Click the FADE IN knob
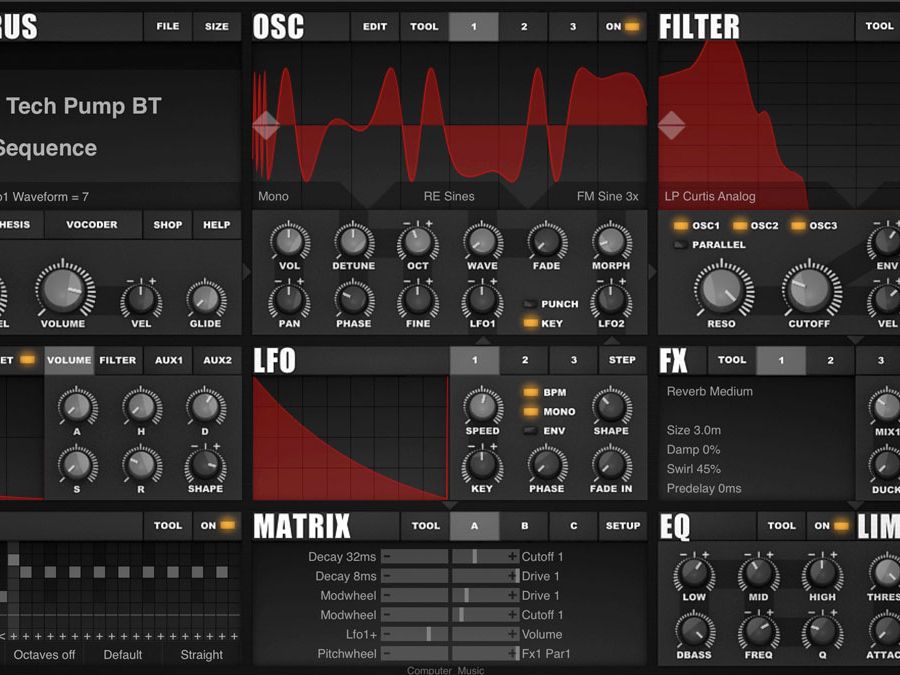Image resolution: width=900 pixels, height=675 pixels. tap(611, 464)
